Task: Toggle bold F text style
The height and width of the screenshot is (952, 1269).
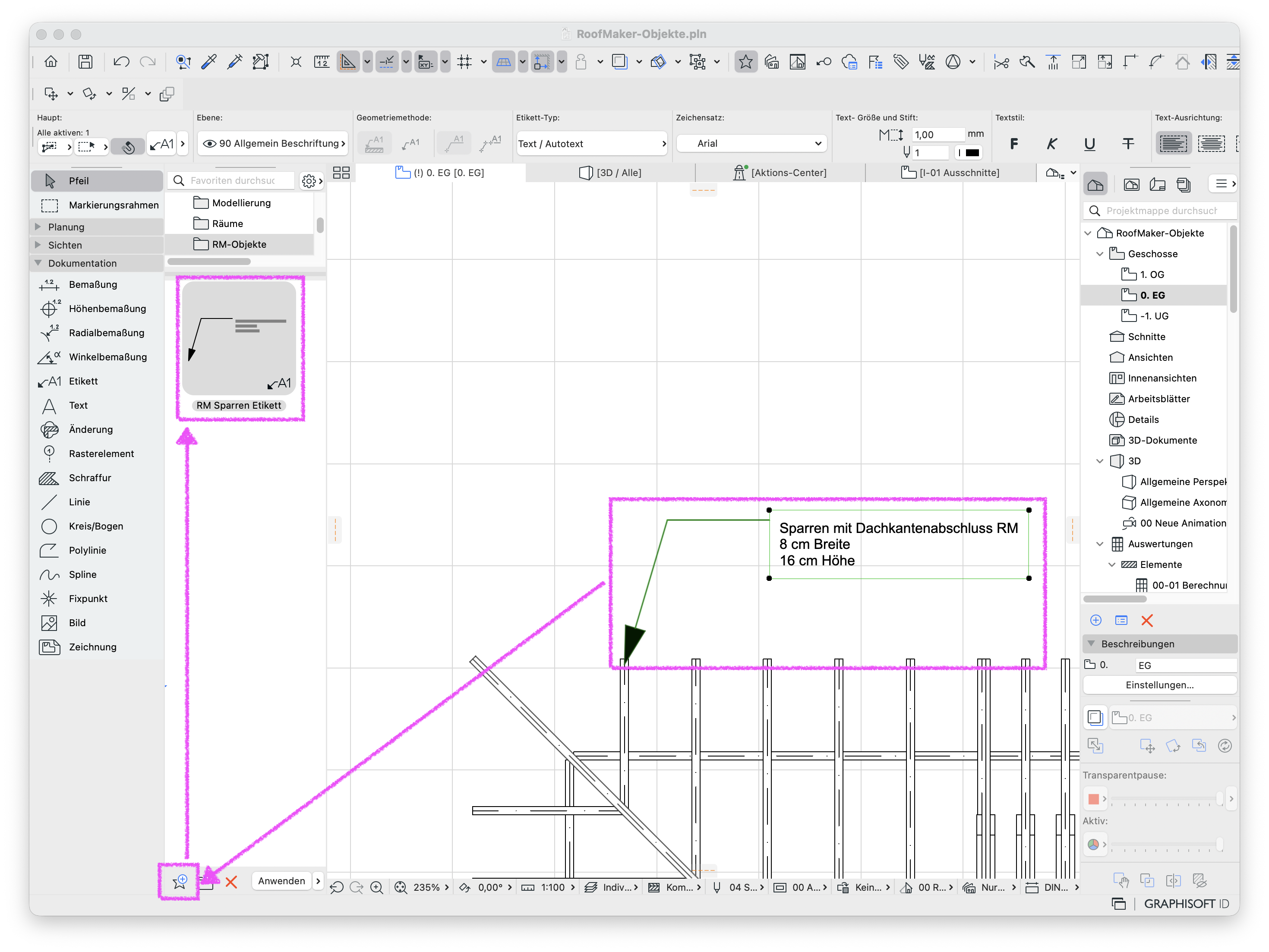Action: point(1014,143)
